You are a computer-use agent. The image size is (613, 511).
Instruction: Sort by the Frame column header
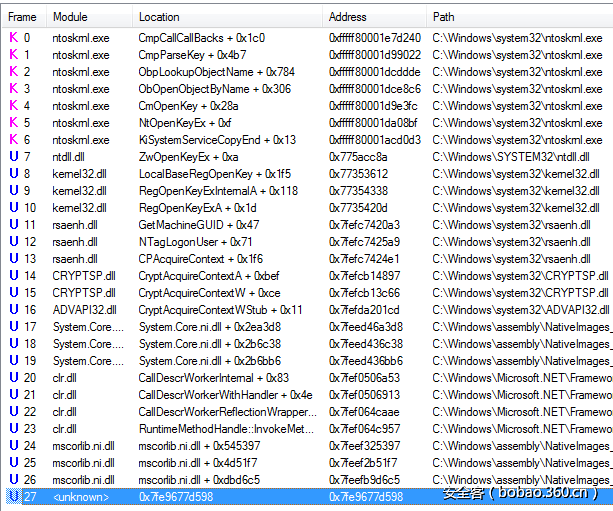point(24,17)
